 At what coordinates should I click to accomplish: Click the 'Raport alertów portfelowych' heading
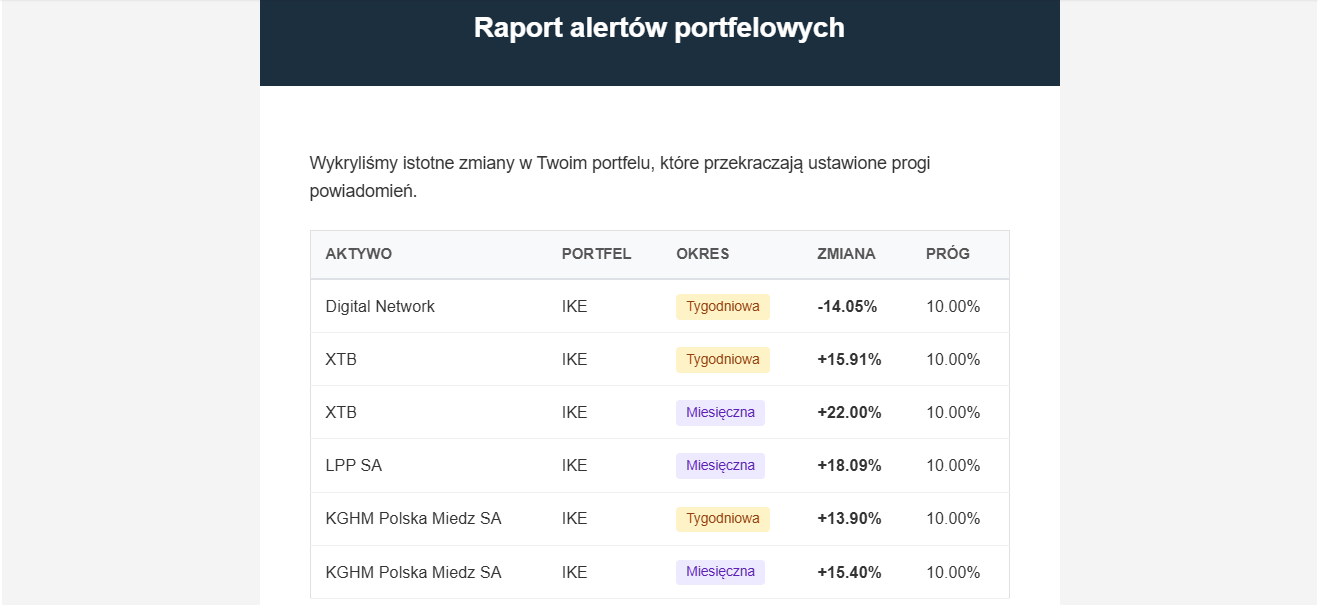coord(659,28)
